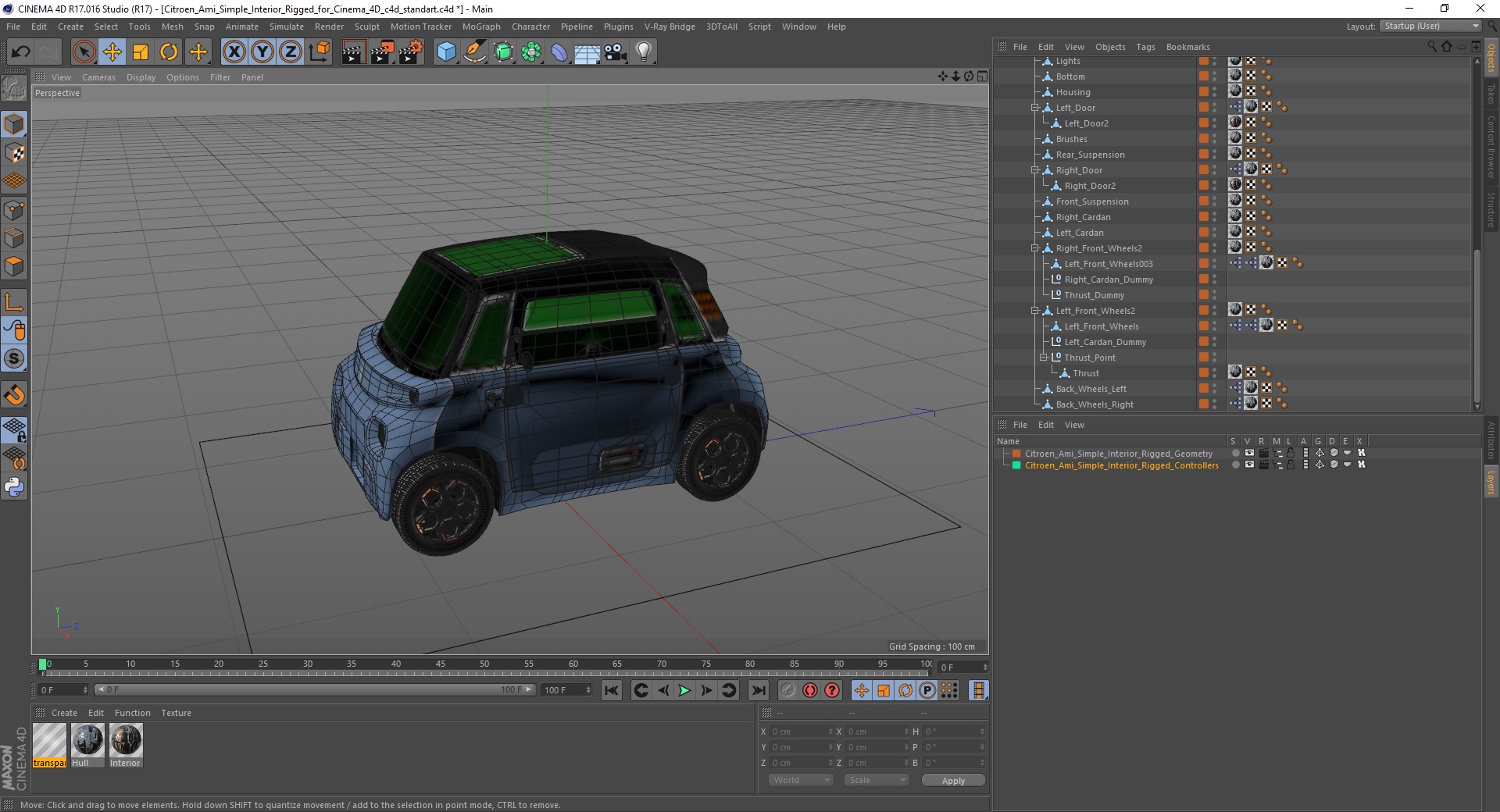Enable Polygons mode in left toolbar

point(14,267)
